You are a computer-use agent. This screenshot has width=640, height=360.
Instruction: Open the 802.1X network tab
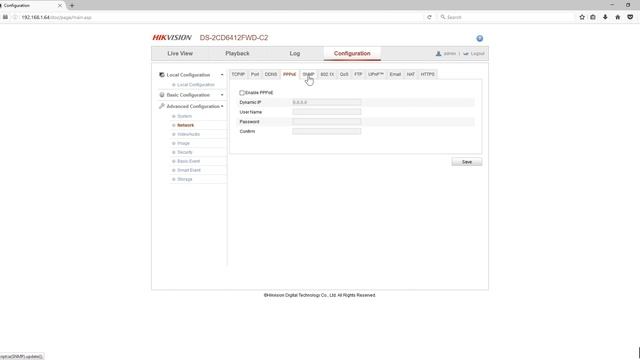click(327, 74)
